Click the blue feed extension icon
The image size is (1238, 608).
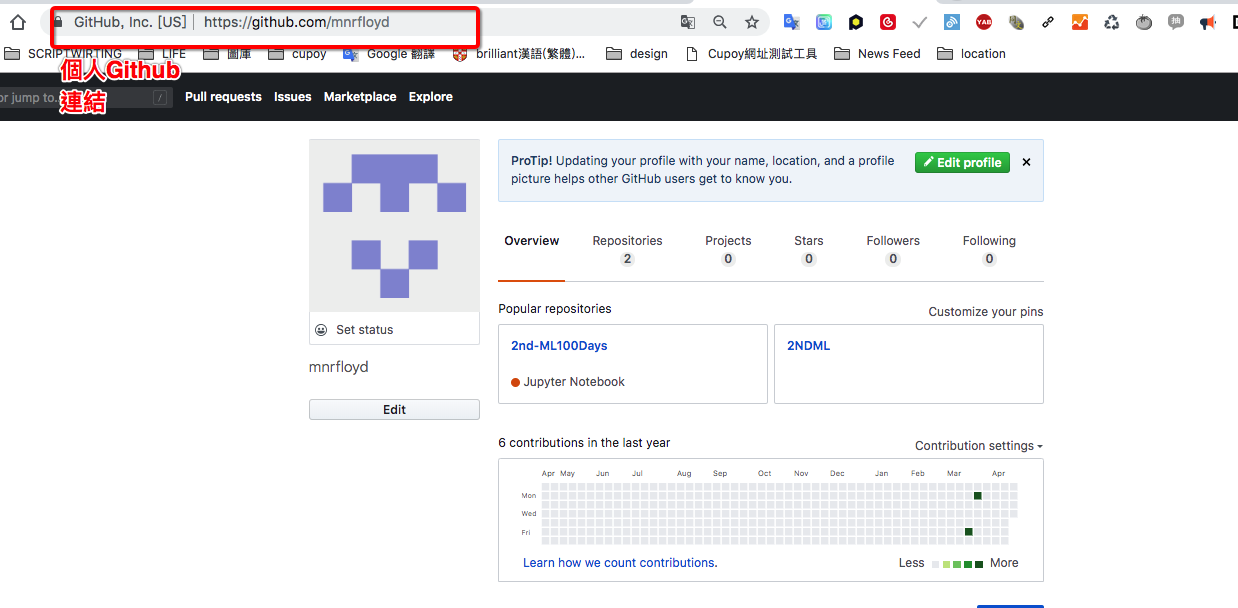952,22
